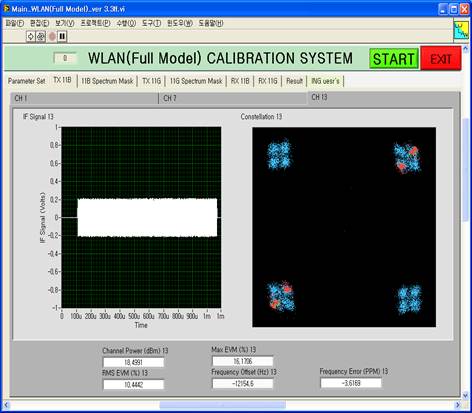Screen dimensions: 472x413
Task: Click the Constellation 13 plot
Action: click(x=344, y=227)
